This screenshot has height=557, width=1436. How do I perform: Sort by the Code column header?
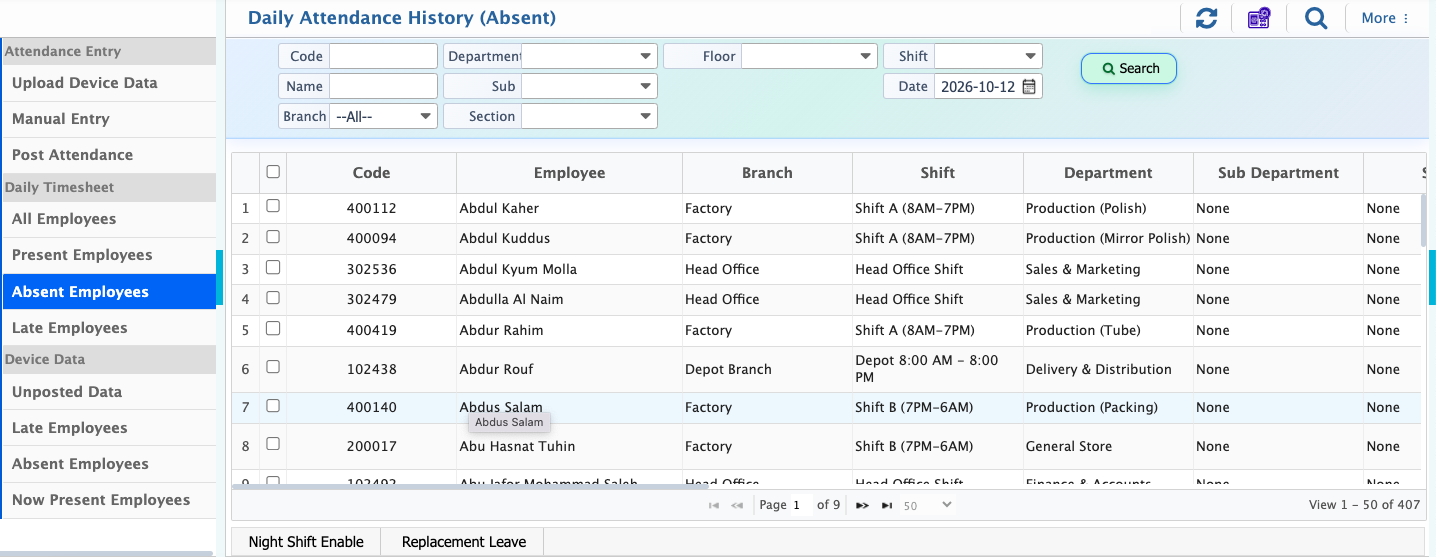tap(371, 173)
